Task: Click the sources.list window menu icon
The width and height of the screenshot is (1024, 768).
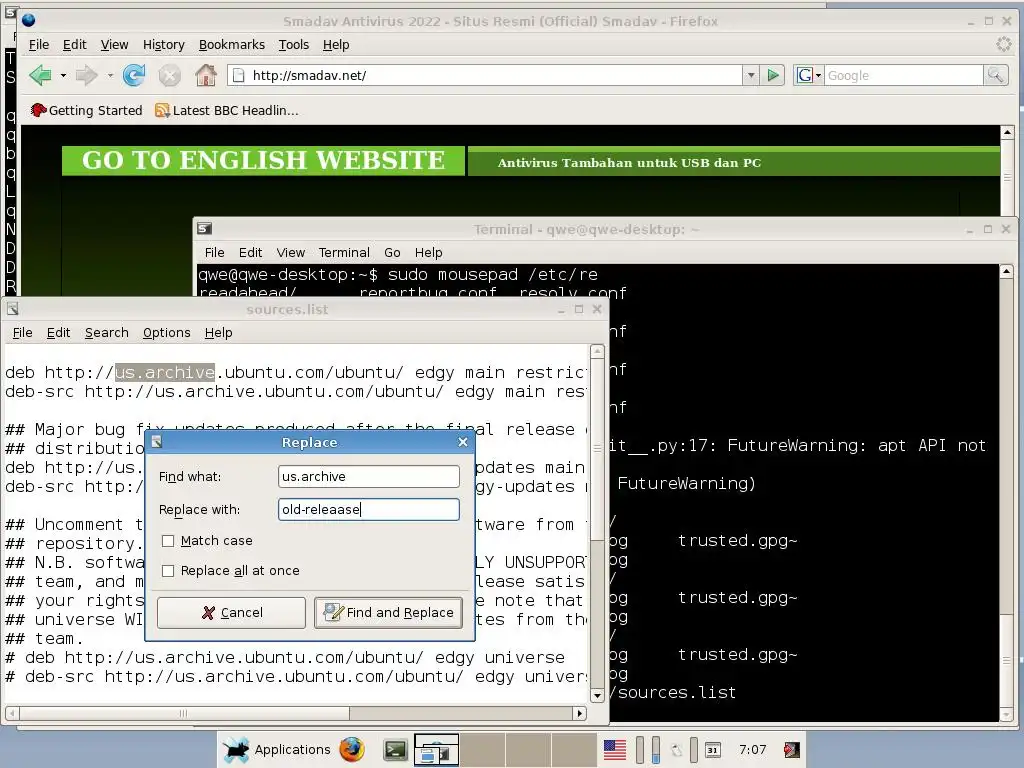Action: (12, 309)
